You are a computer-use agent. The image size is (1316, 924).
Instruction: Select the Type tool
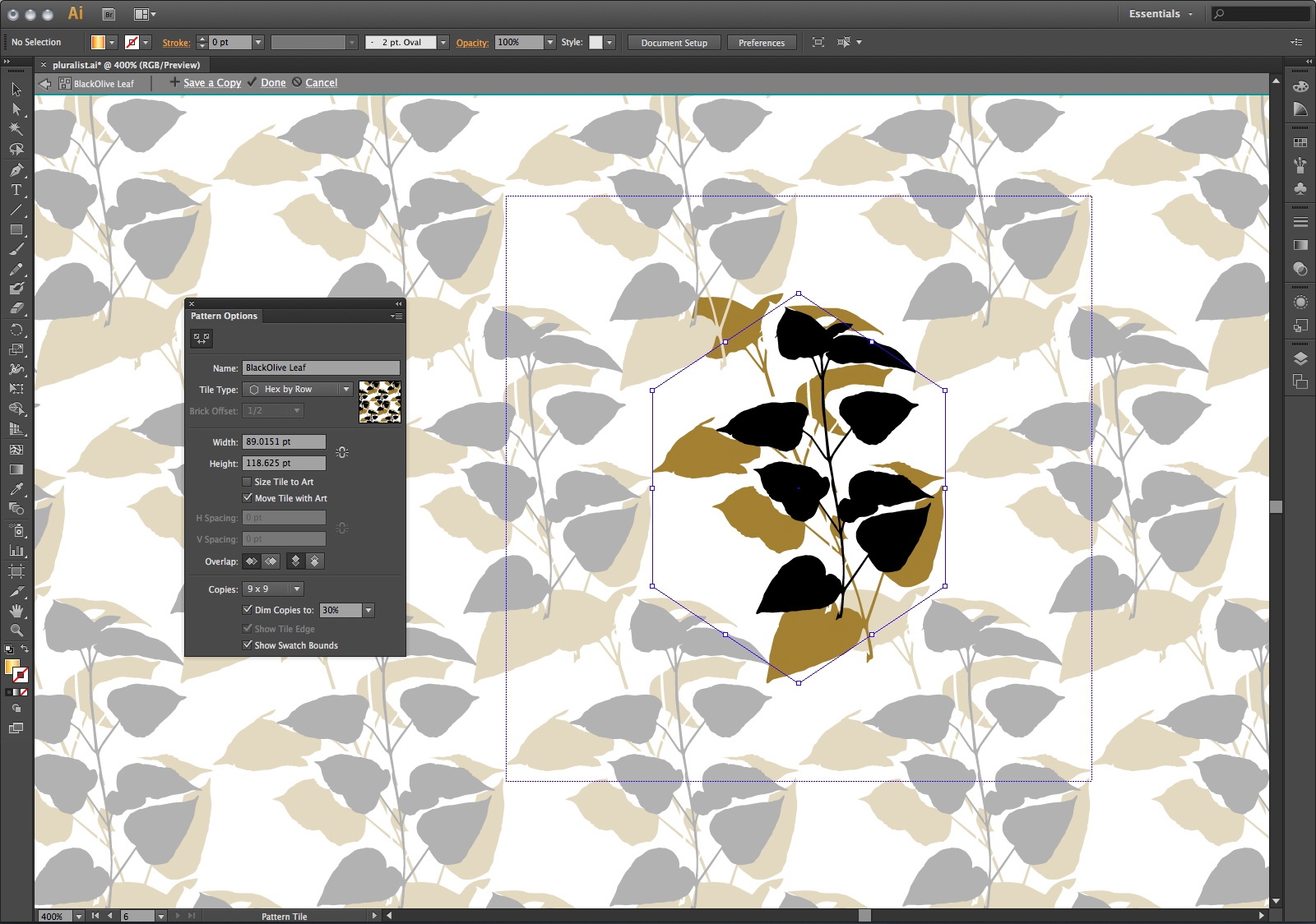pyautogui.click(x=16, y=190)
